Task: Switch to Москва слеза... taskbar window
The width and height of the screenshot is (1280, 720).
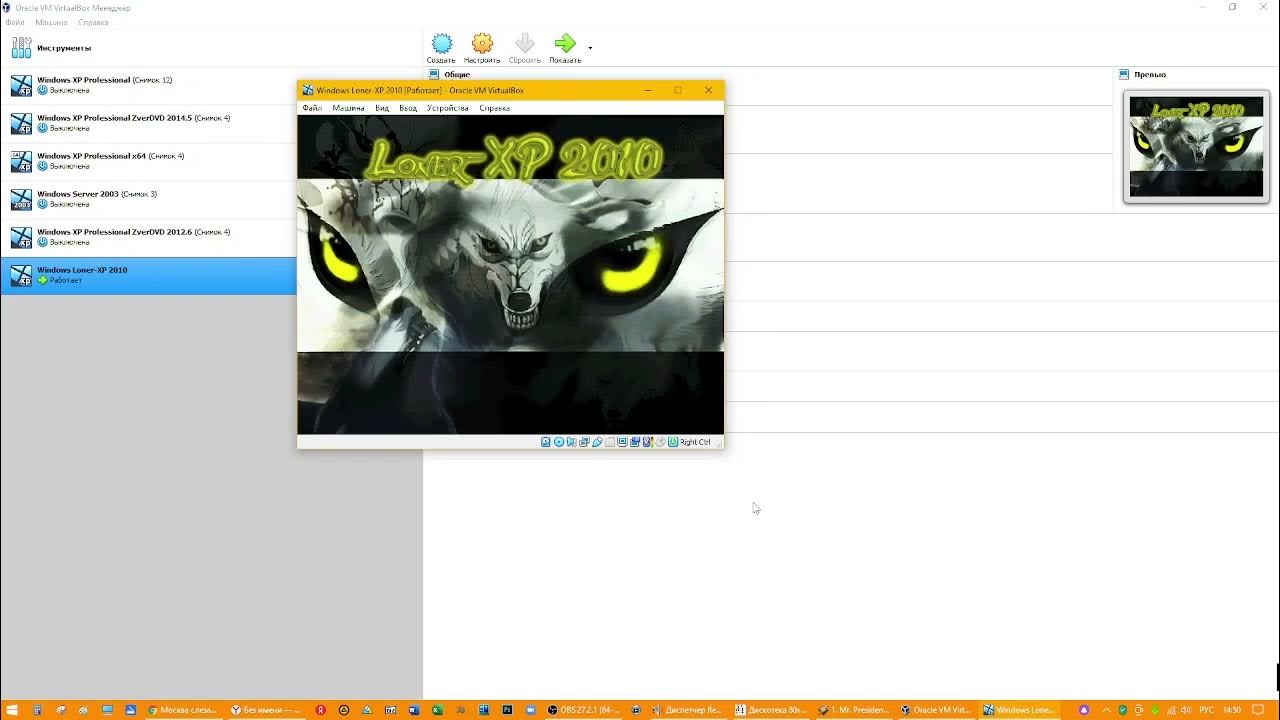Action: [182, 710]
